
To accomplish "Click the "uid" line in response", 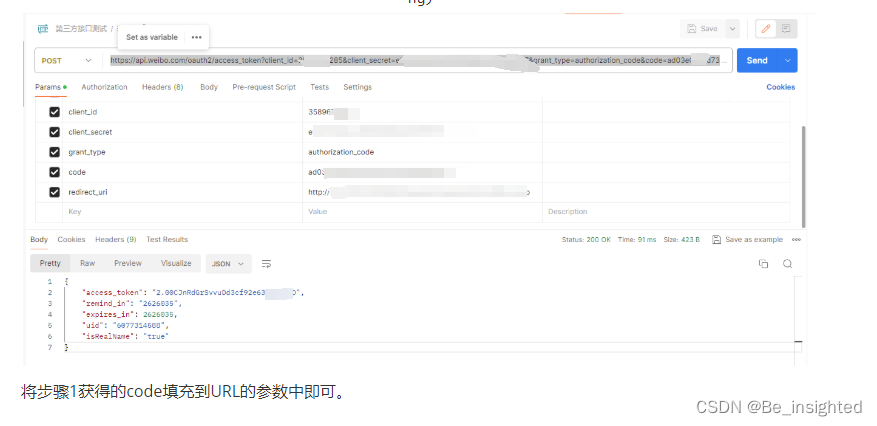I will 125,325.
